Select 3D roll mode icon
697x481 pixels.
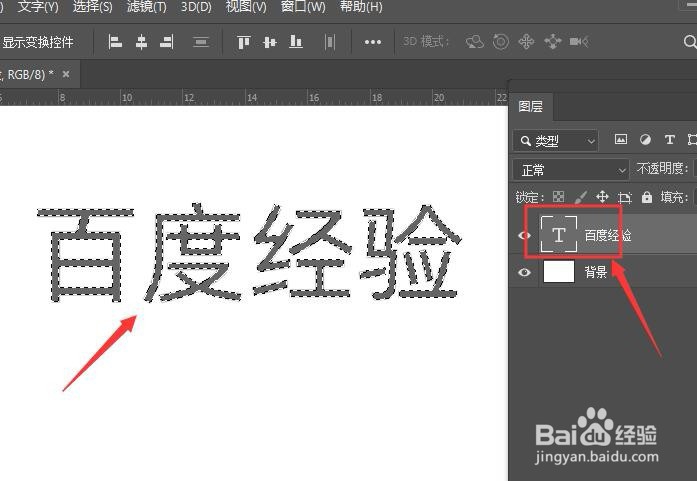coord(501,42)
